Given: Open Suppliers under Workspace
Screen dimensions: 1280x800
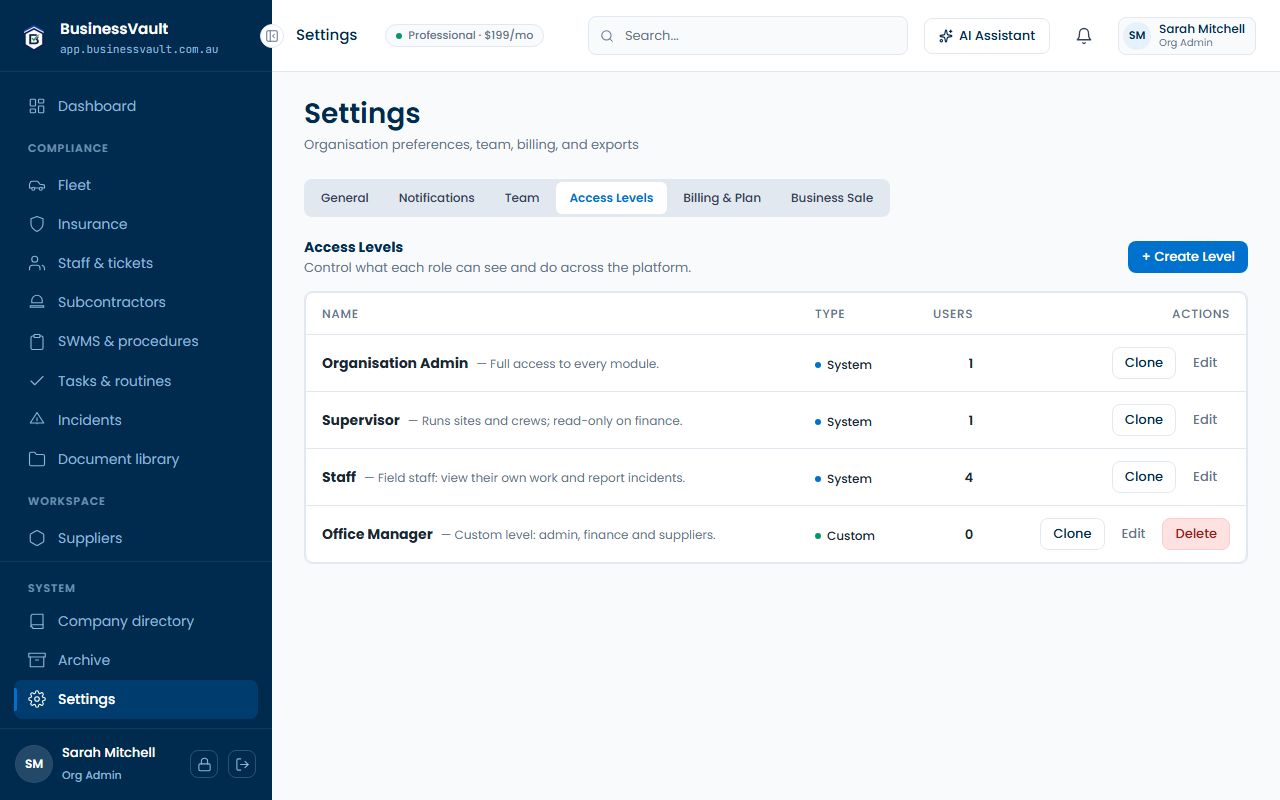Looking at the screenshot, I should point(136,538).
